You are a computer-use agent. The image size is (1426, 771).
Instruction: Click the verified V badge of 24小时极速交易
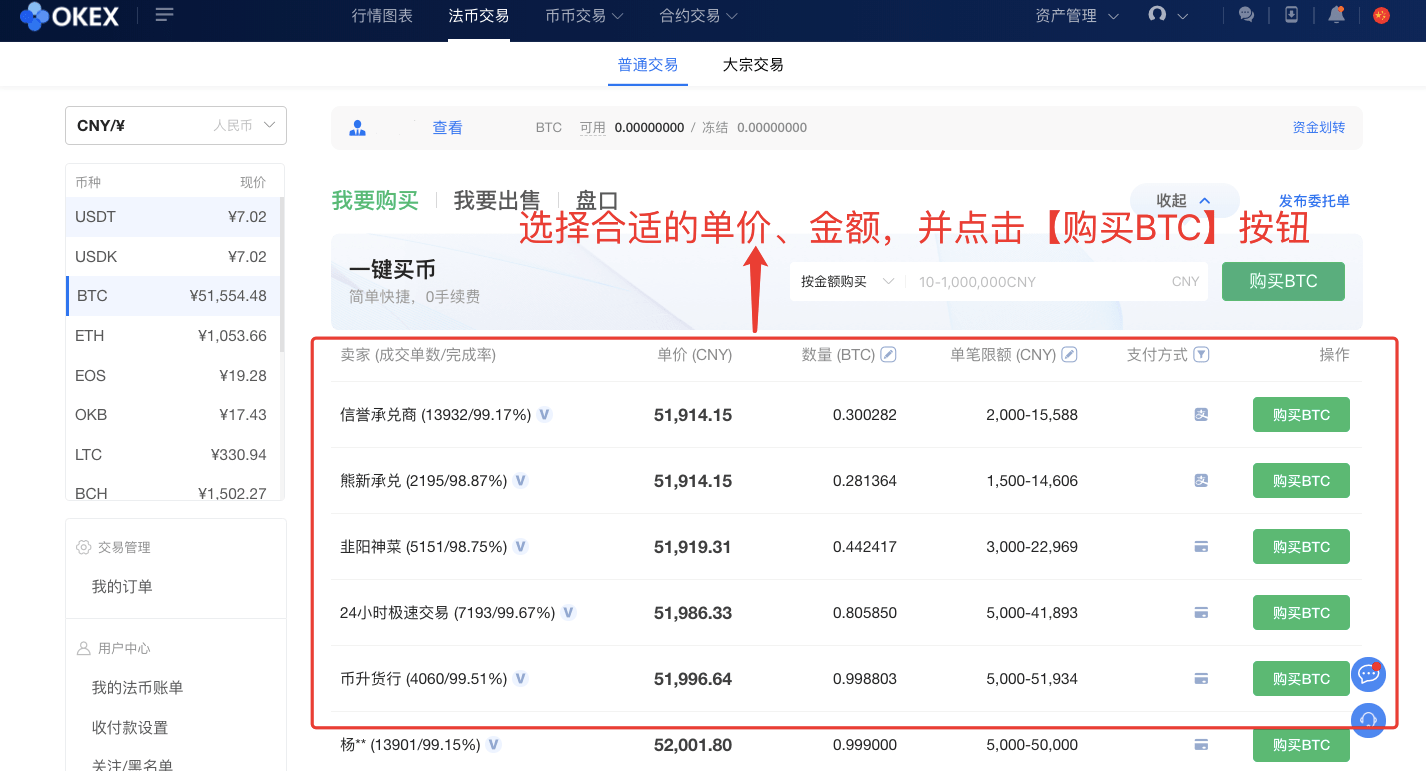click(568, 612)
